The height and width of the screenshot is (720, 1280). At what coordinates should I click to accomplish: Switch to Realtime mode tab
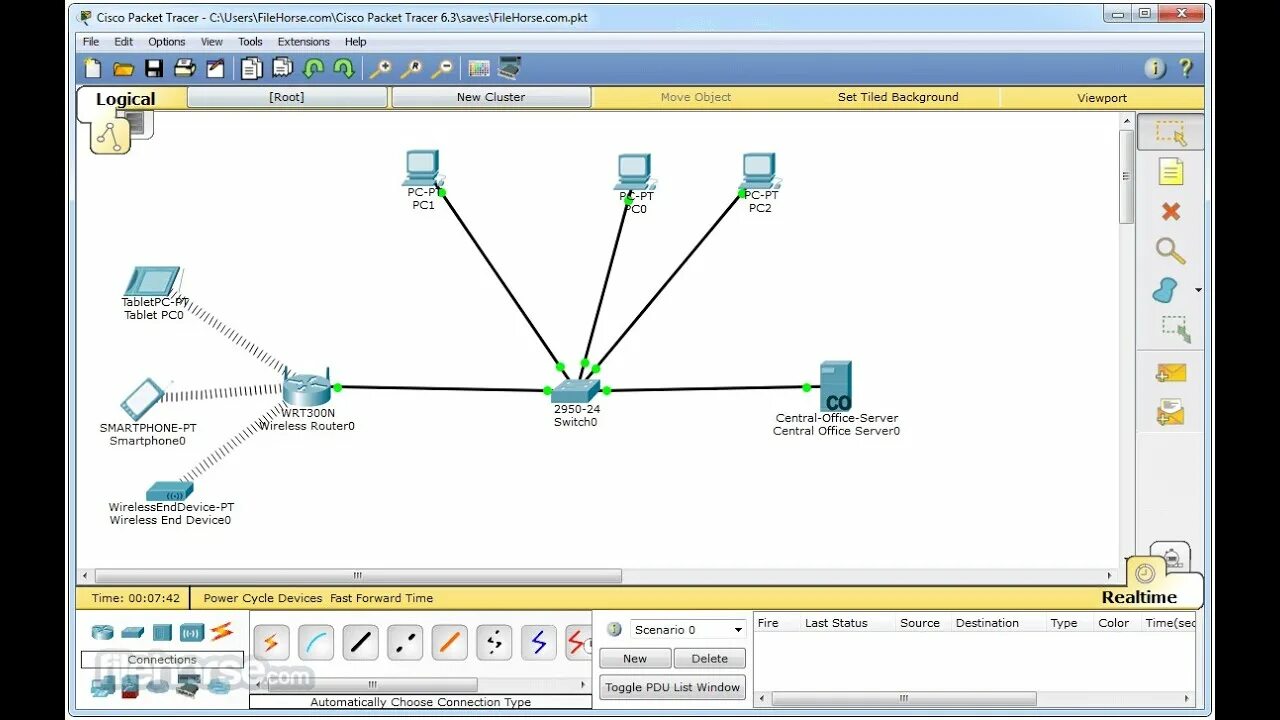[x=1139, y=597]
